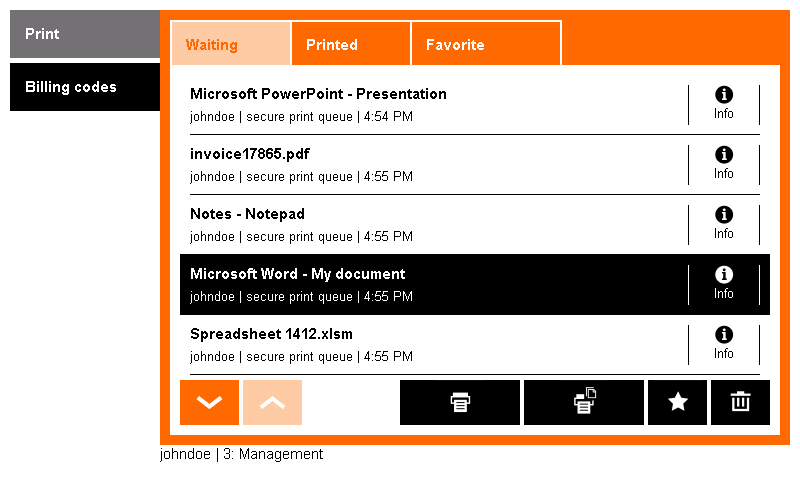The height and width of the screenshot is (480, 800).
Task: Select the Waiting tab
Action: click(231, 44)
